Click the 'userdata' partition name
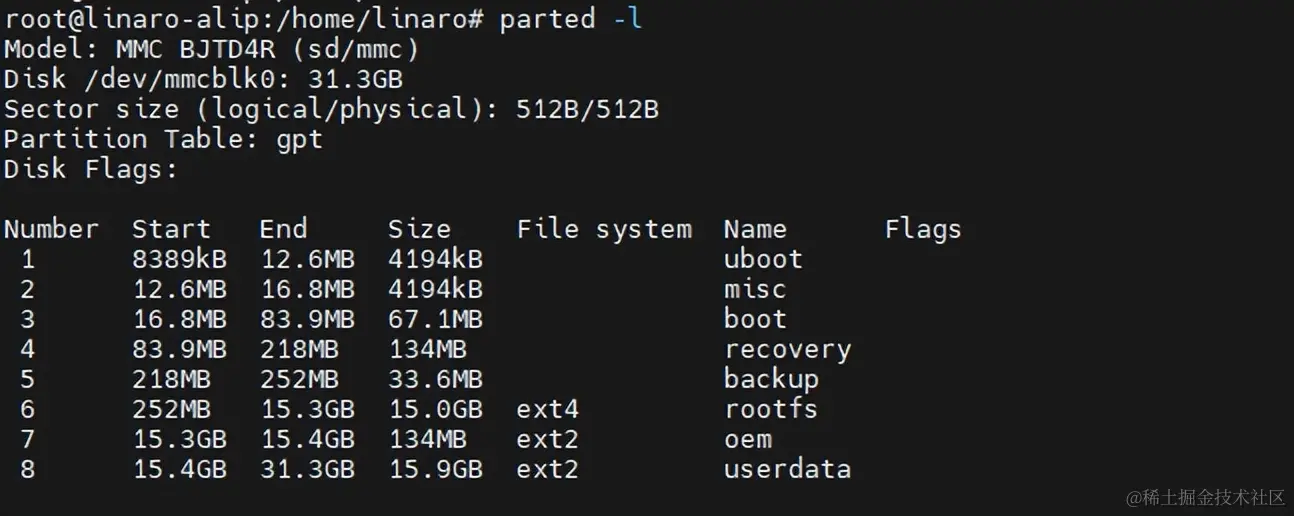1294x516 pixels. [787, 469]
